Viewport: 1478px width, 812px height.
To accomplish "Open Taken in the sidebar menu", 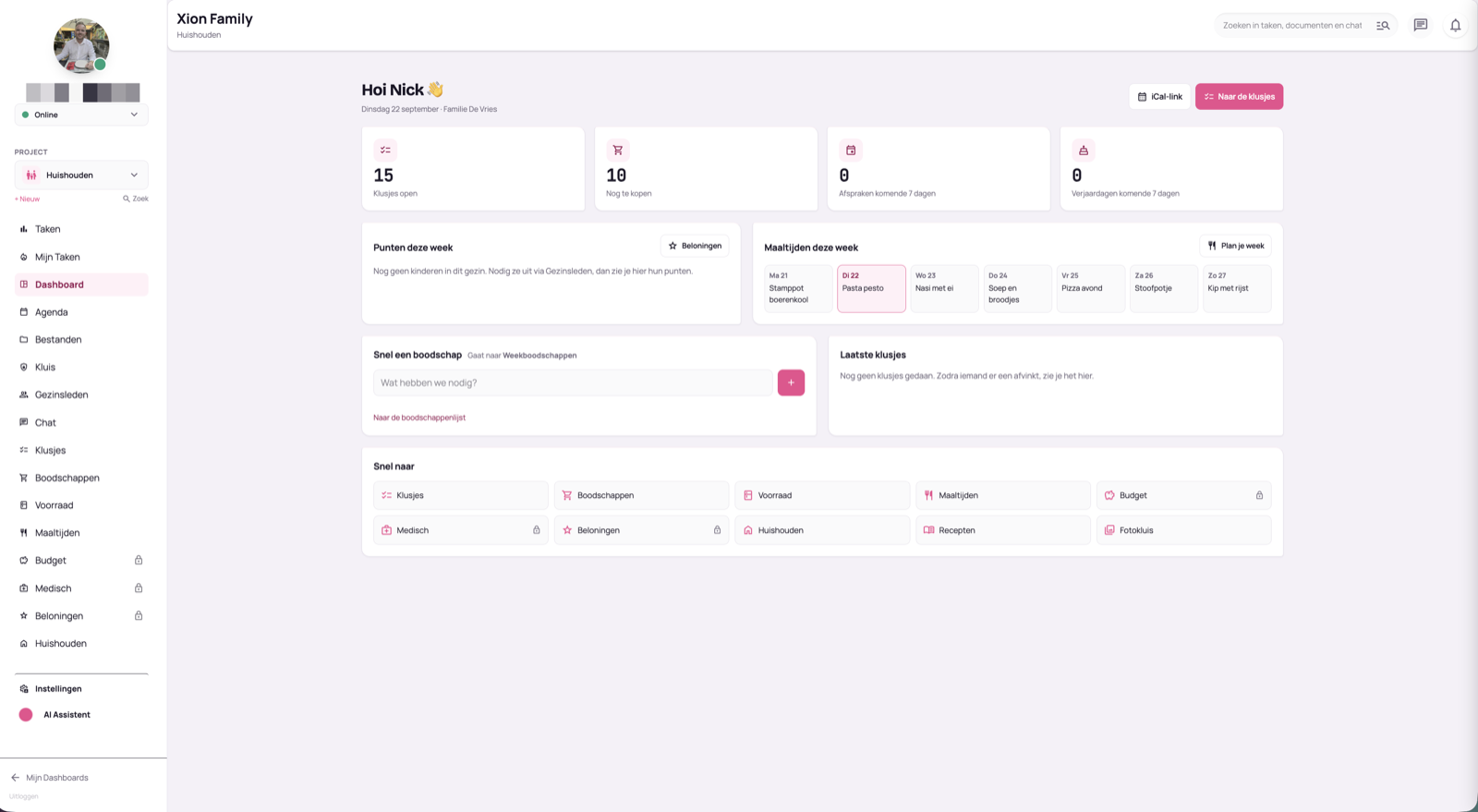I will click(x=81, y=229).
